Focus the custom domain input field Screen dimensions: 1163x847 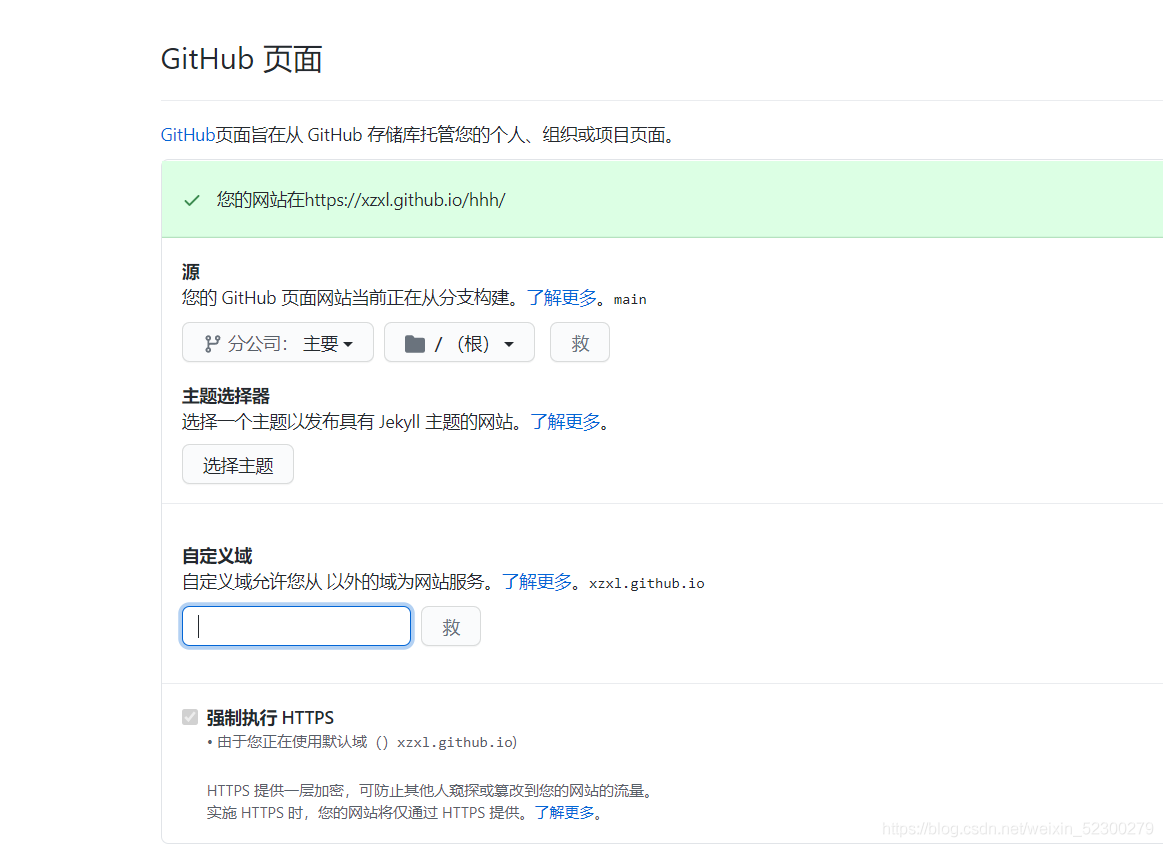297,627
